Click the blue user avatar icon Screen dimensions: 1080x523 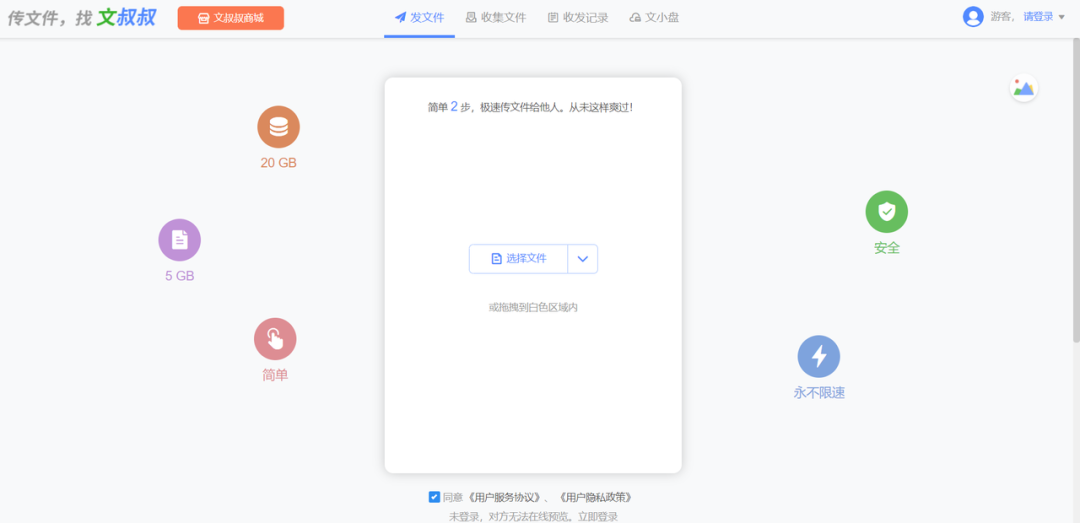tap(973, 17)
